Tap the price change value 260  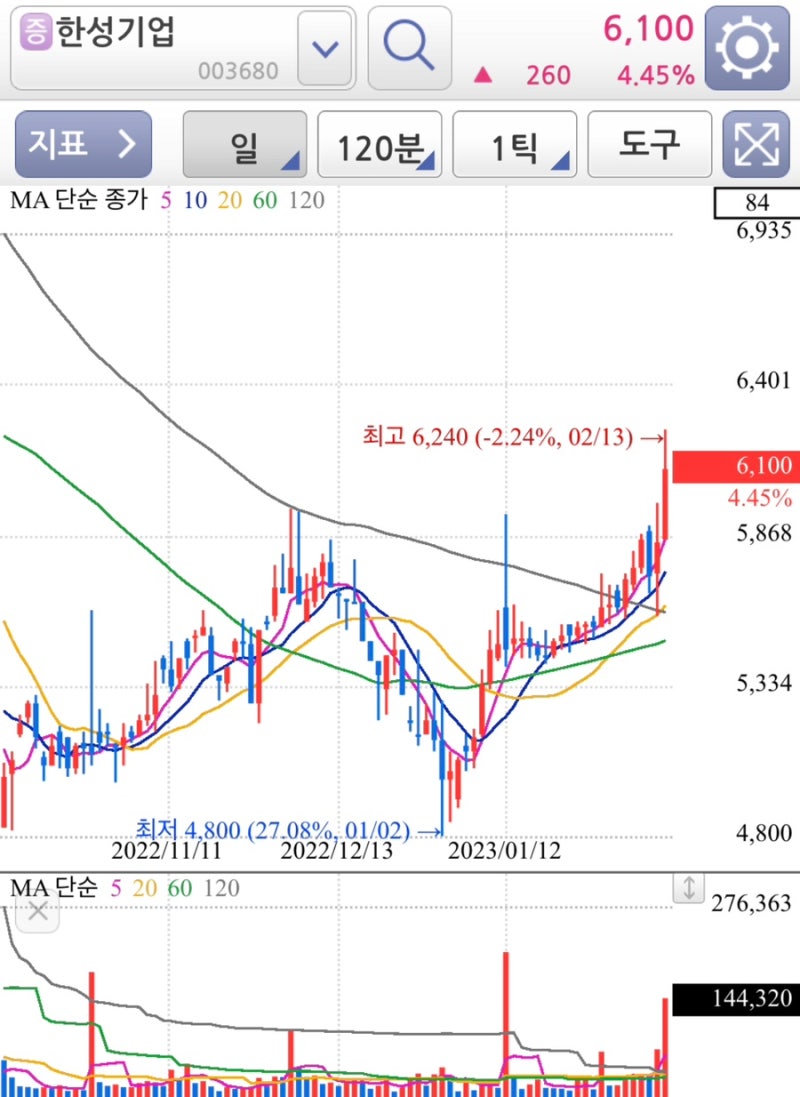click(x=549, y=75)
